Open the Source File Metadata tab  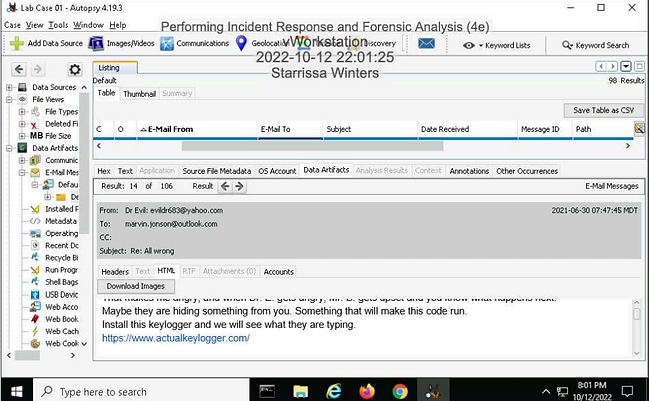pos(216,171)
